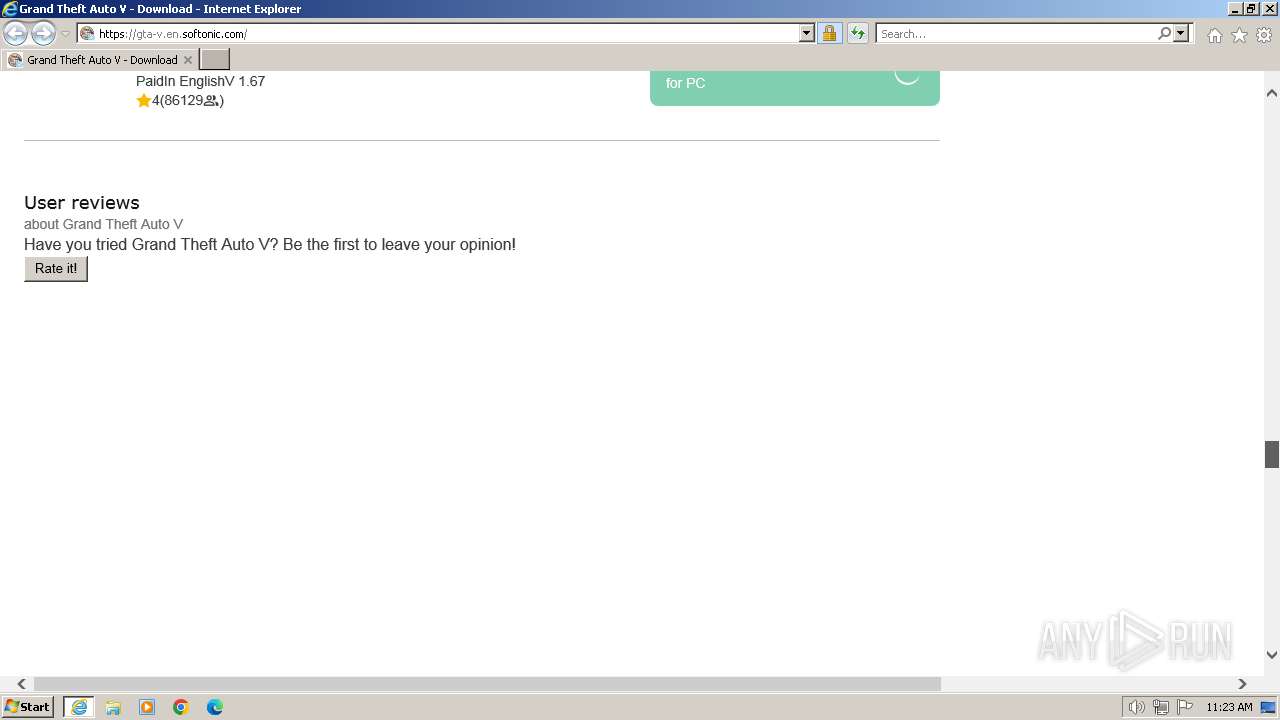The image size is (1280, 720).
Task: Restore down the Internet Explorer window
Action: click(x=1251, y=9)
